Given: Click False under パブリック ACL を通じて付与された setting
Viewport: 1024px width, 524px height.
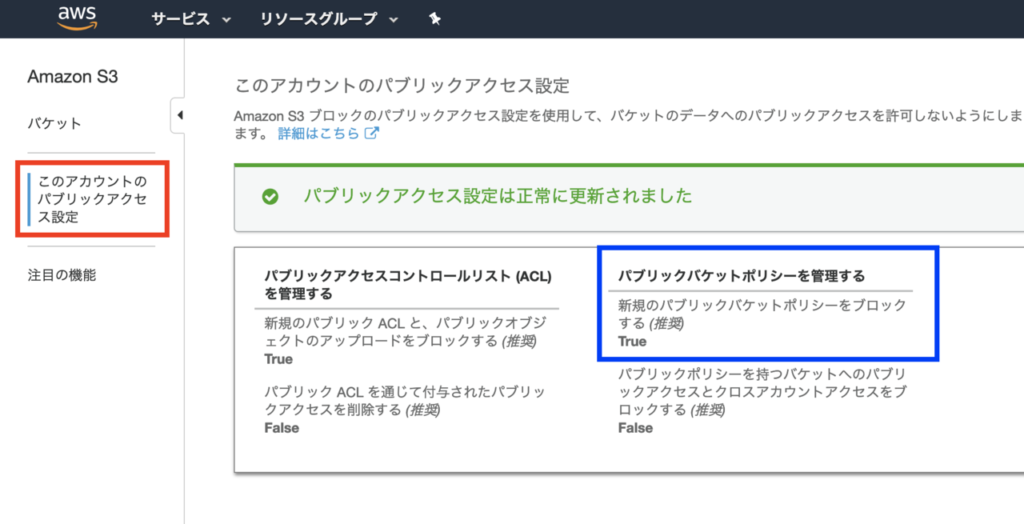Looking at the screenshot, I should tap(281, 429).
